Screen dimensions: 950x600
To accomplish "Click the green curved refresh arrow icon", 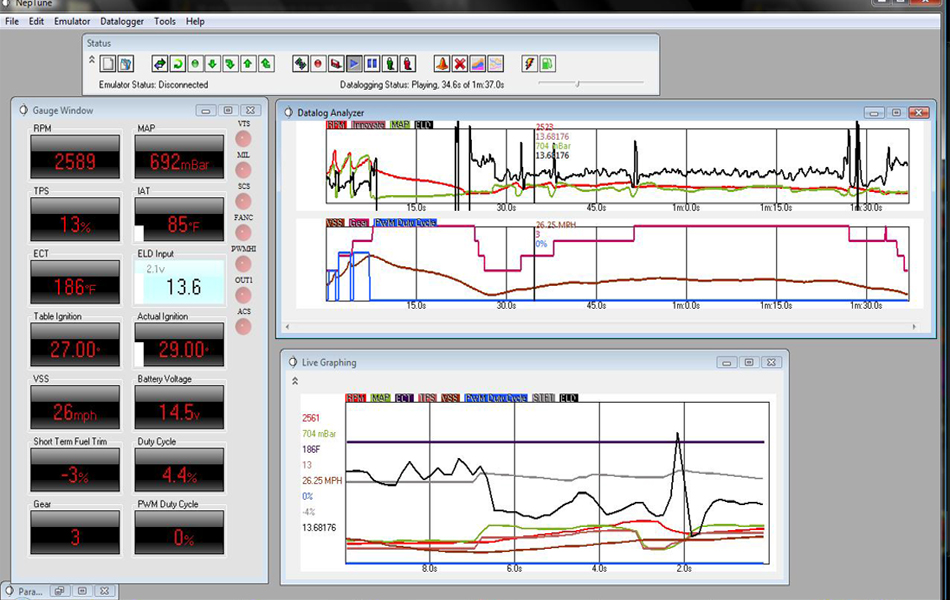I will point(178,64).
